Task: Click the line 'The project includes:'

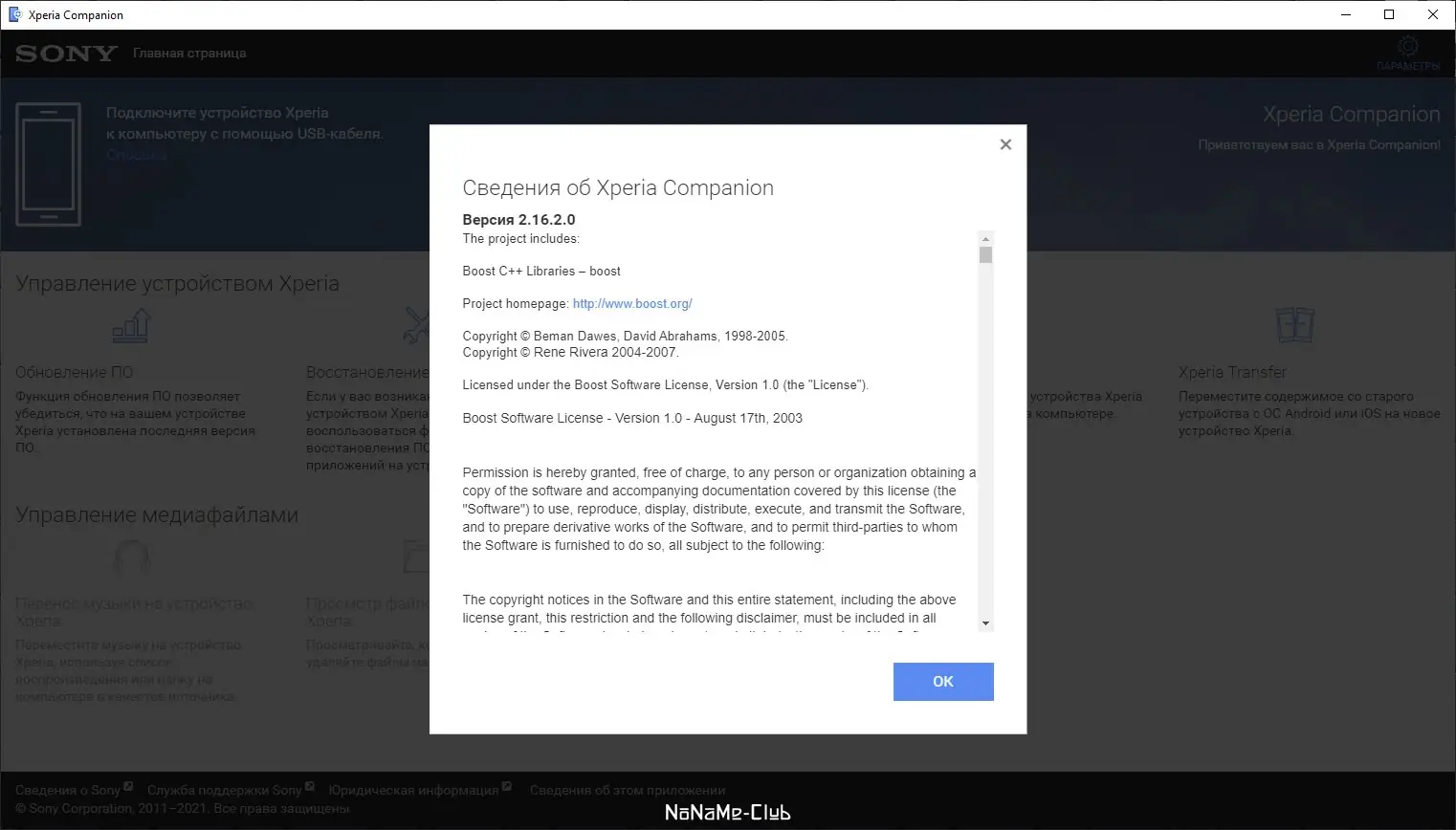Action: (x=520, y=239)
